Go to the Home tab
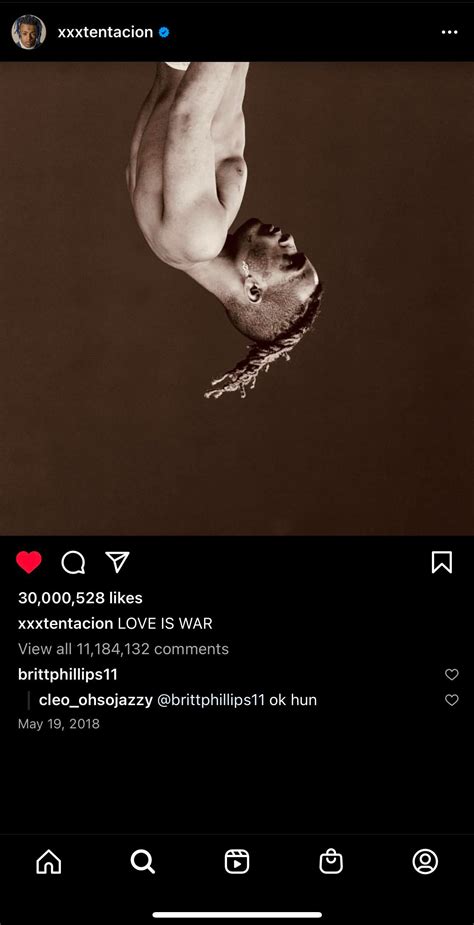 48,861
